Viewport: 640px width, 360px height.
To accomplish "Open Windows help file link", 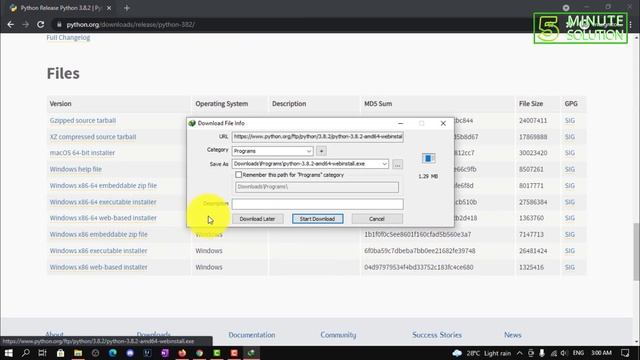I will point(76,169).
